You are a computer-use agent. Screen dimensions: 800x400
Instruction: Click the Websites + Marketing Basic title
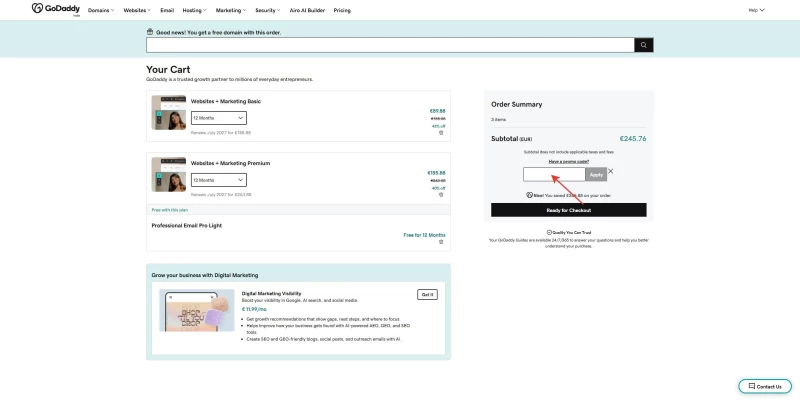(226, 101)
